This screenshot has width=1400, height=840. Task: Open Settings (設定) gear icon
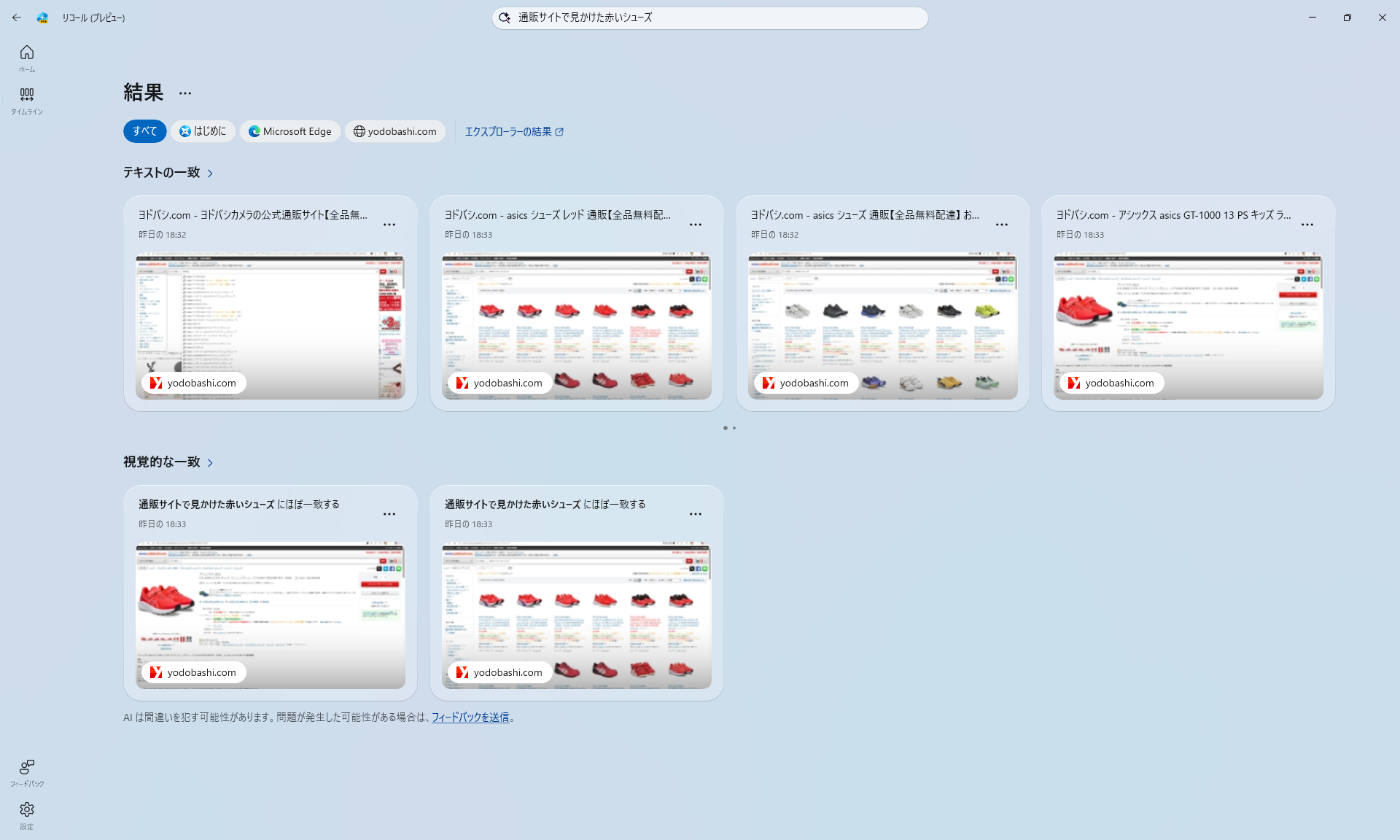27,814
